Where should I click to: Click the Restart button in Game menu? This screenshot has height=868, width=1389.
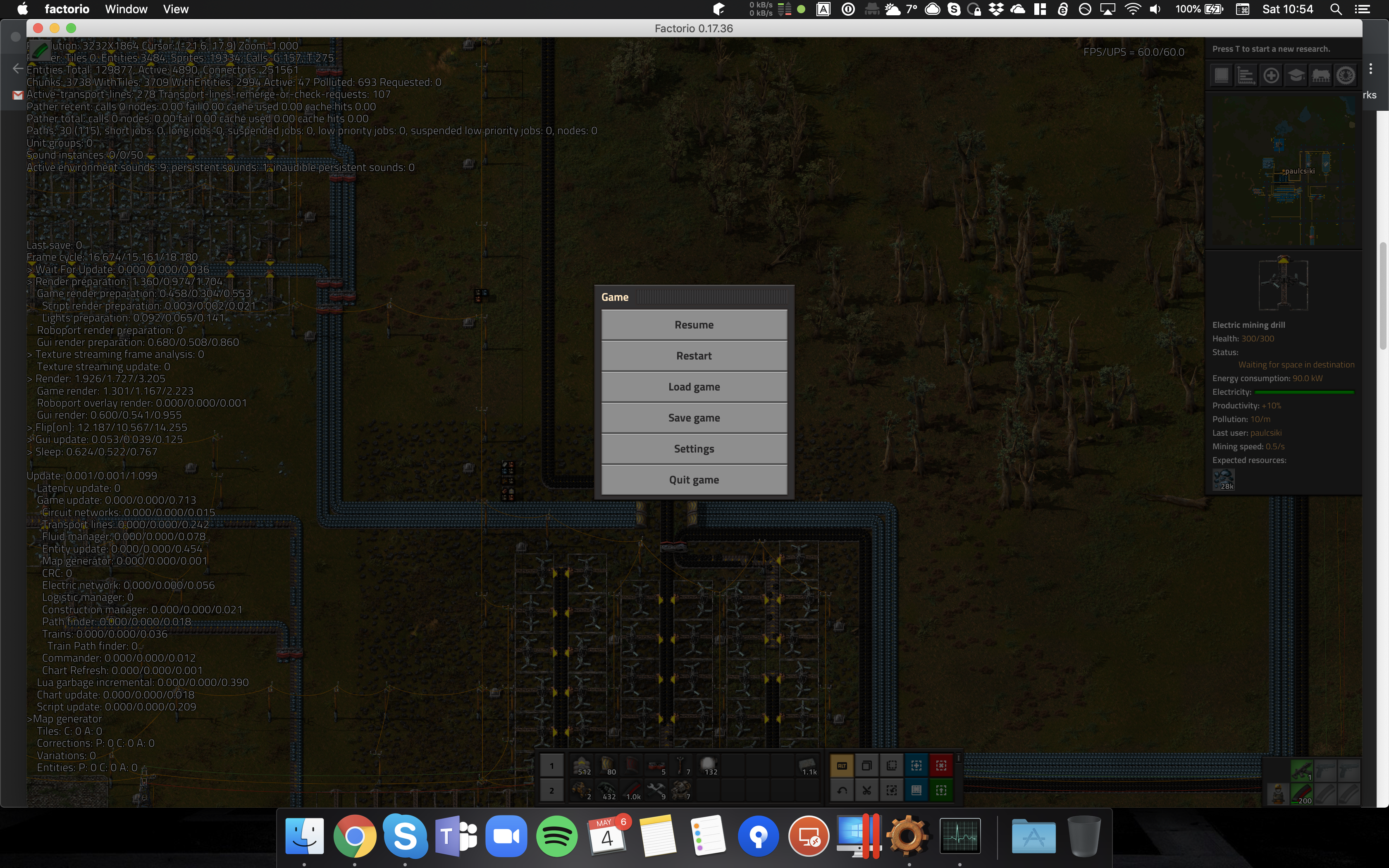pos(694,356)
